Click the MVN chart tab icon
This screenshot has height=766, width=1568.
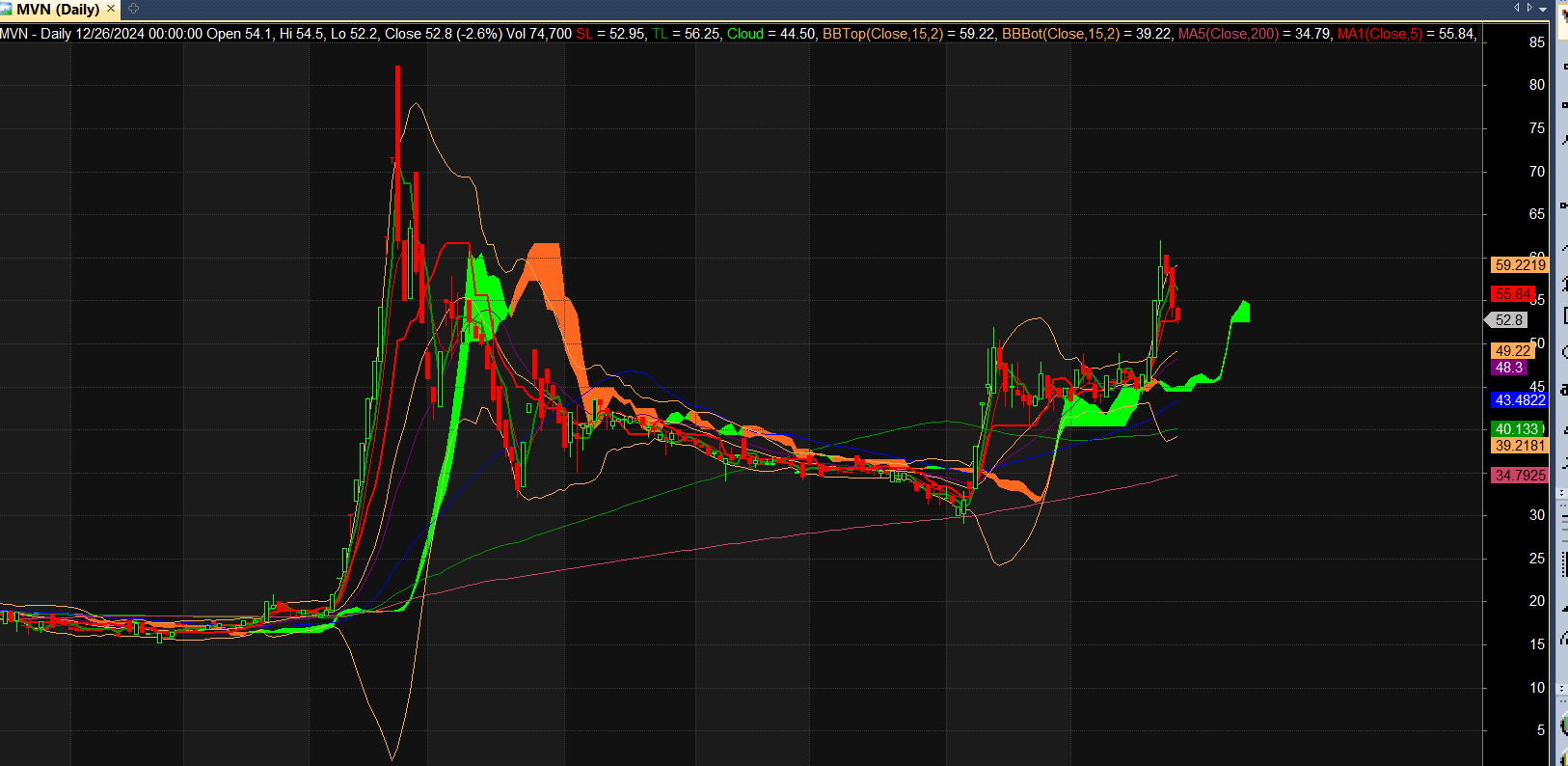coord(7,9)
